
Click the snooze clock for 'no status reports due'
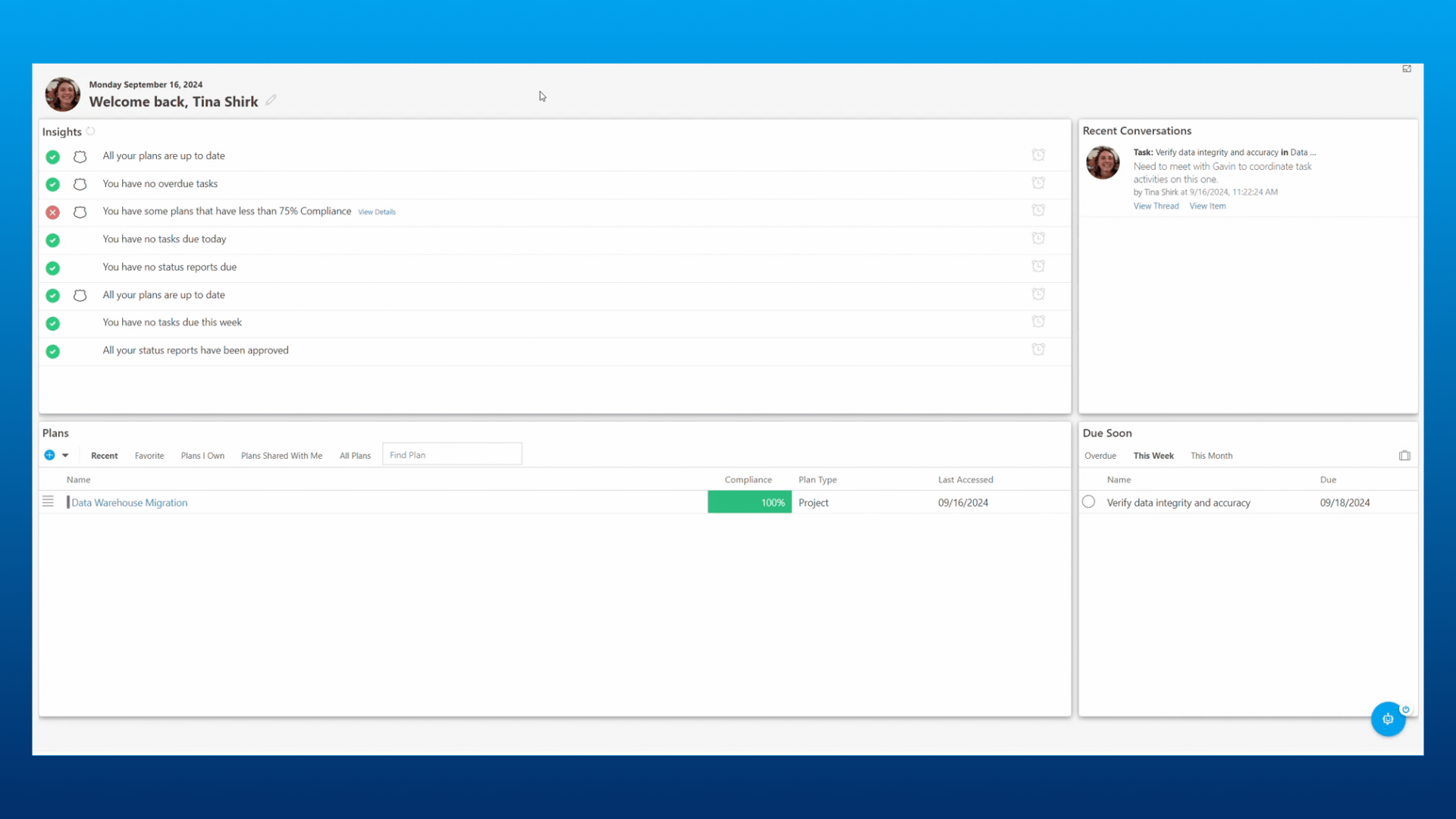coord(1038,266)
